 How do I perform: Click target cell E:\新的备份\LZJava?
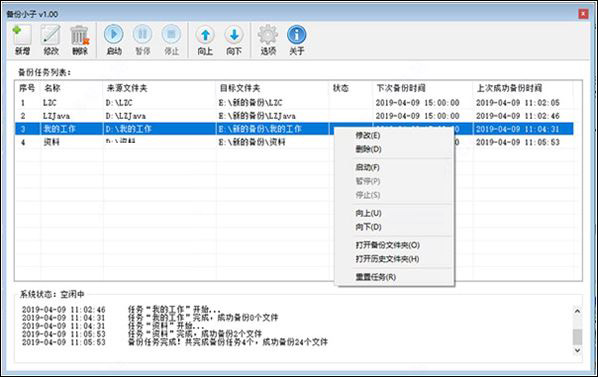point(257,116)
